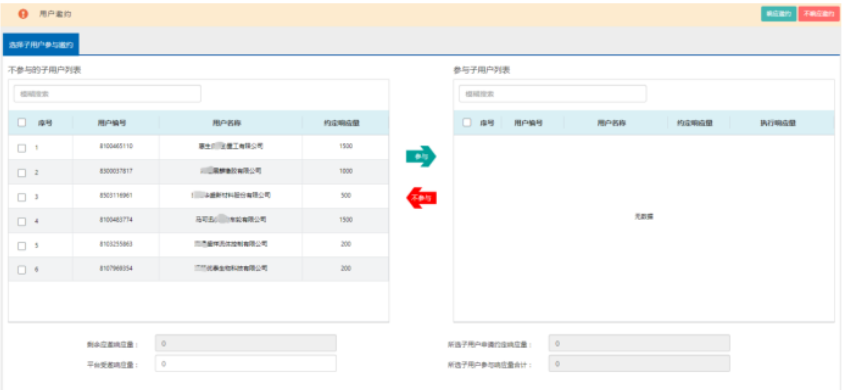Check the select-all box in left table header
843x390 pixels.
(x=22, y=123)
